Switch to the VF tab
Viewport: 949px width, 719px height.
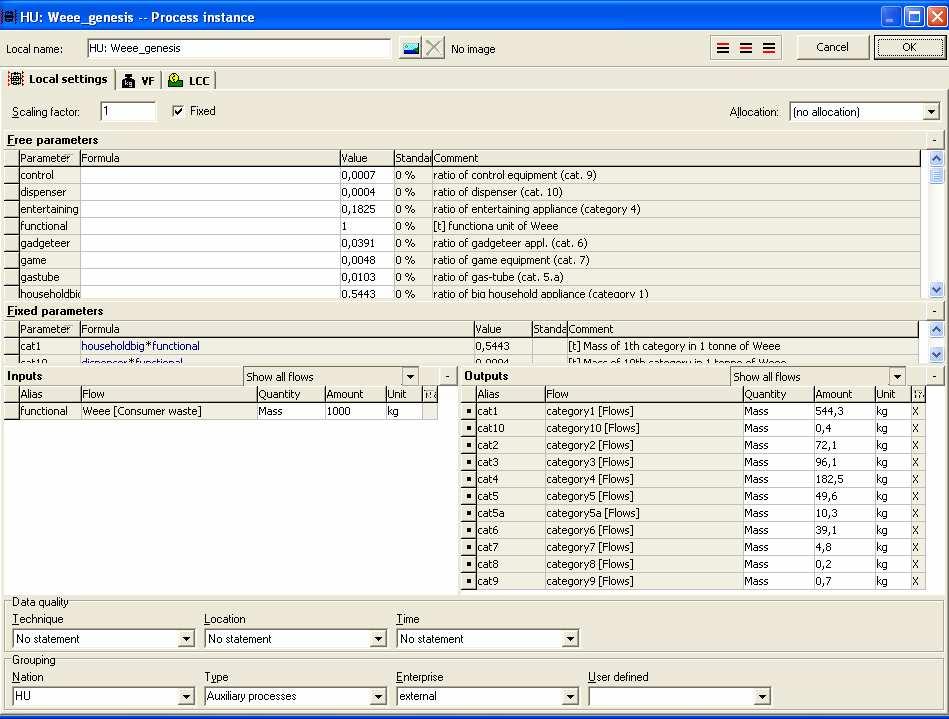(x=139, y=80)
